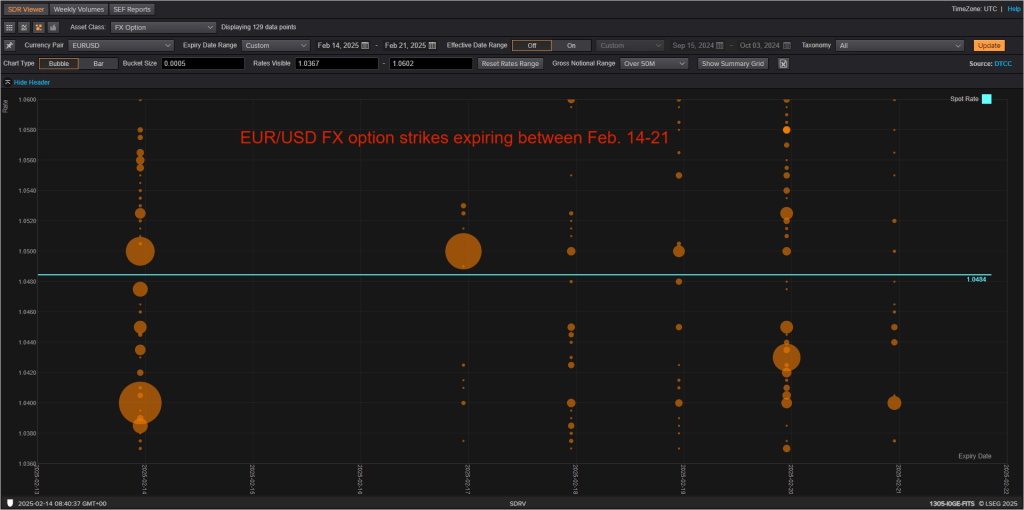This screenshot has height=510, width=1024.
Task: Open the SEF Reports tab
Action: coord(132,9)
